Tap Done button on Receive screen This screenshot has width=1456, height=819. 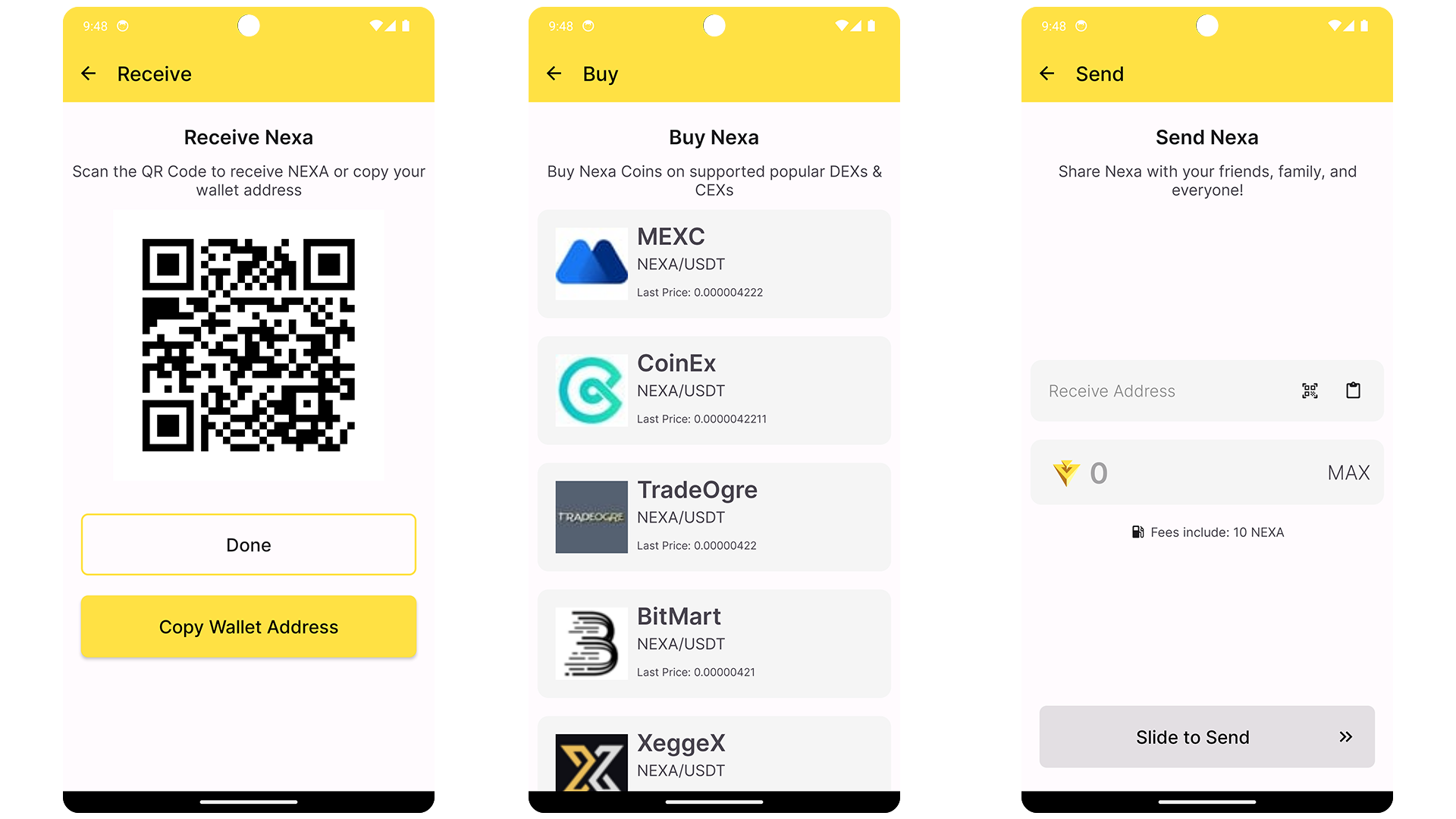pyautogui.click(x=247, y=544)
